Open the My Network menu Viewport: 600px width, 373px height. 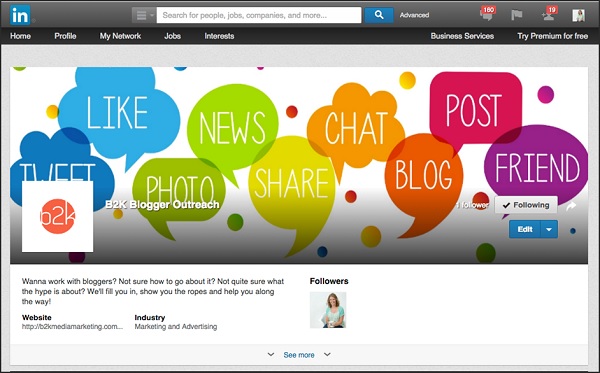click(x=120, y=36)
